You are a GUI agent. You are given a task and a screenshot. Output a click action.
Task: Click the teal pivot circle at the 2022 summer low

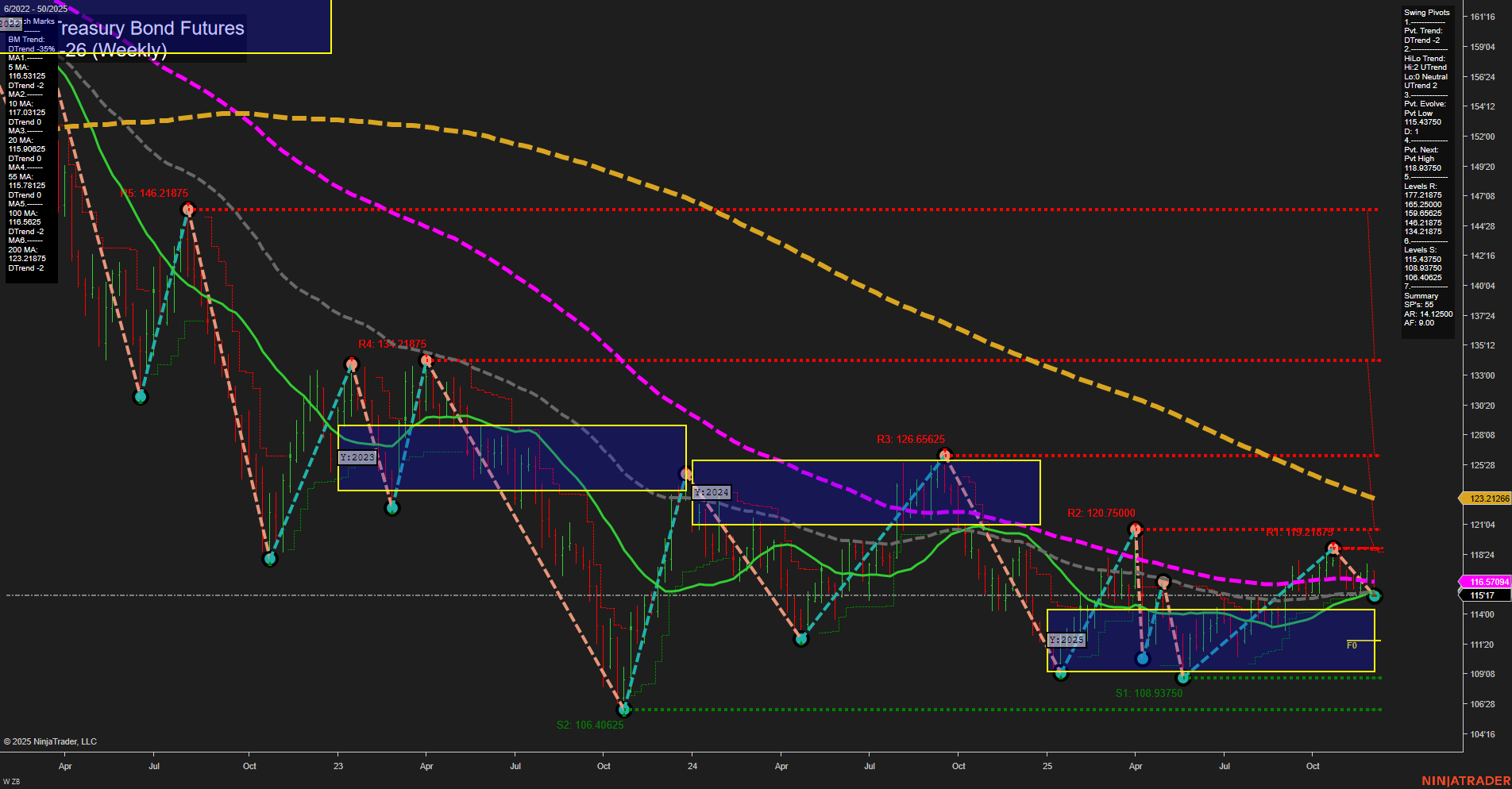[140, 395]
